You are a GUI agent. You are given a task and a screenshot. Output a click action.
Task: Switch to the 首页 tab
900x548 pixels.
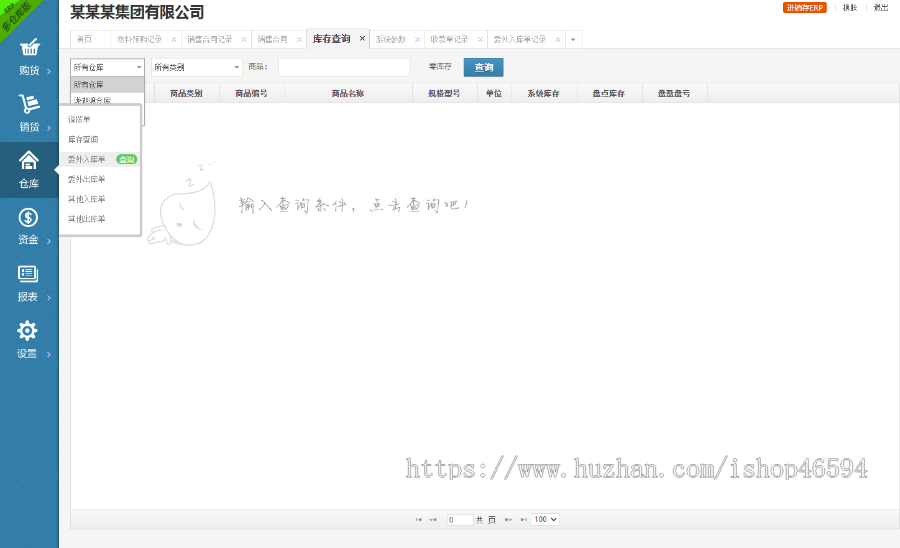84,40
